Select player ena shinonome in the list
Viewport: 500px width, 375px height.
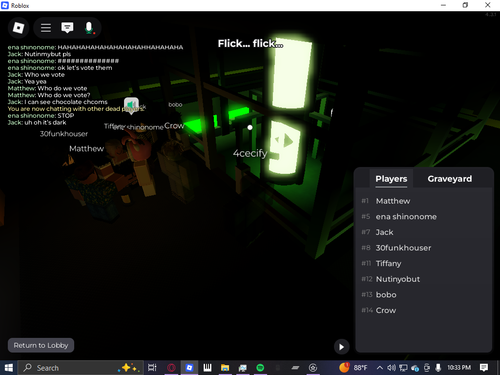(x=424, y=217)
